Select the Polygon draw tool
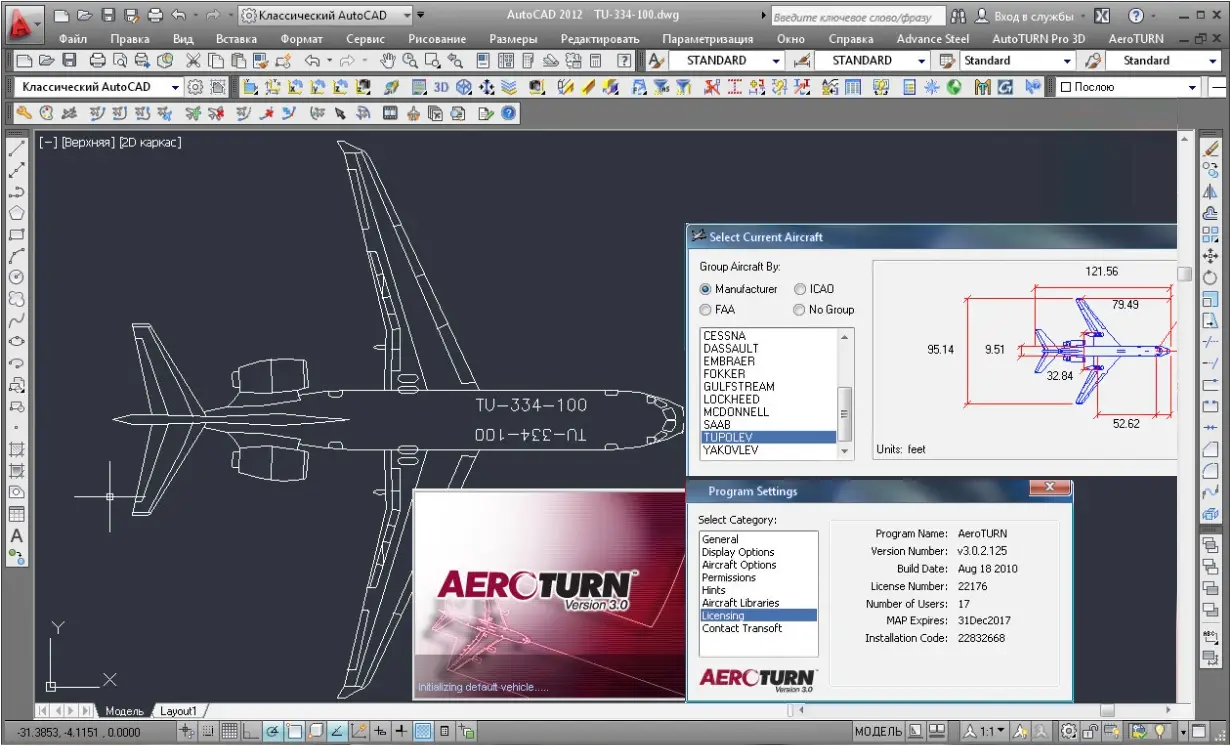The image size is (1230, 746). tap(16, 213)
